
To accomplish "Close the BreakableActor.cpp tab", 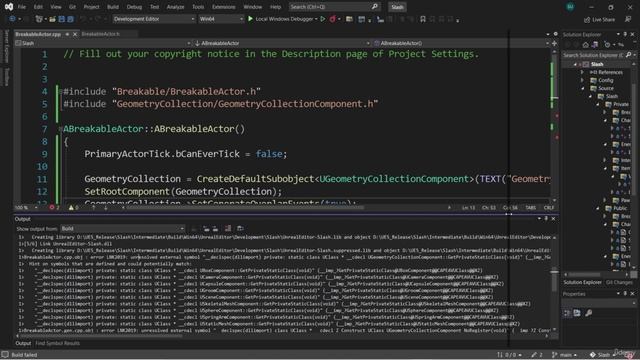I will [75, 34].
